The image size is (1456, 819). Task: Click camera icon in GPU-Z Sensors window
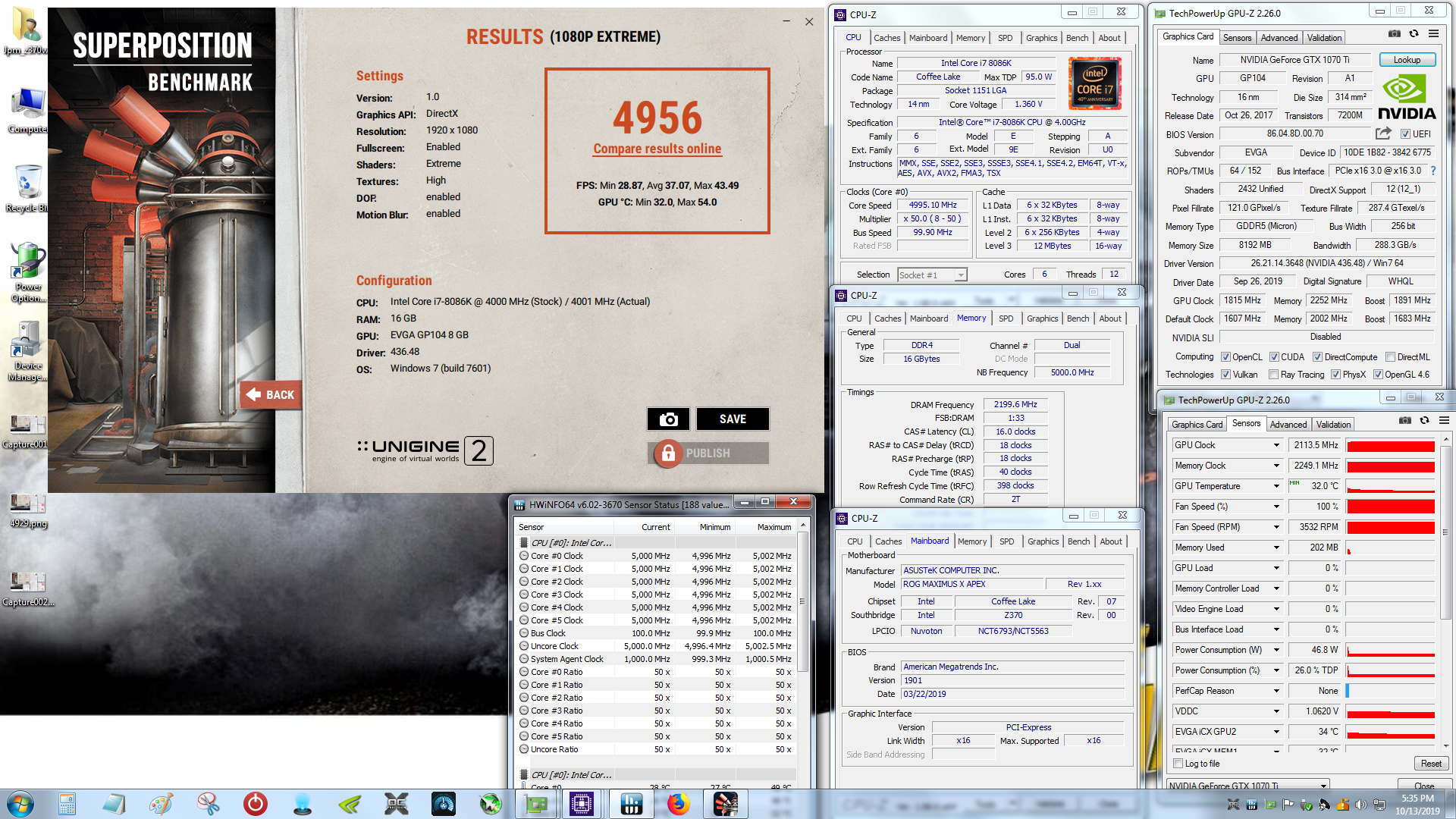(x=1404, y=421)
